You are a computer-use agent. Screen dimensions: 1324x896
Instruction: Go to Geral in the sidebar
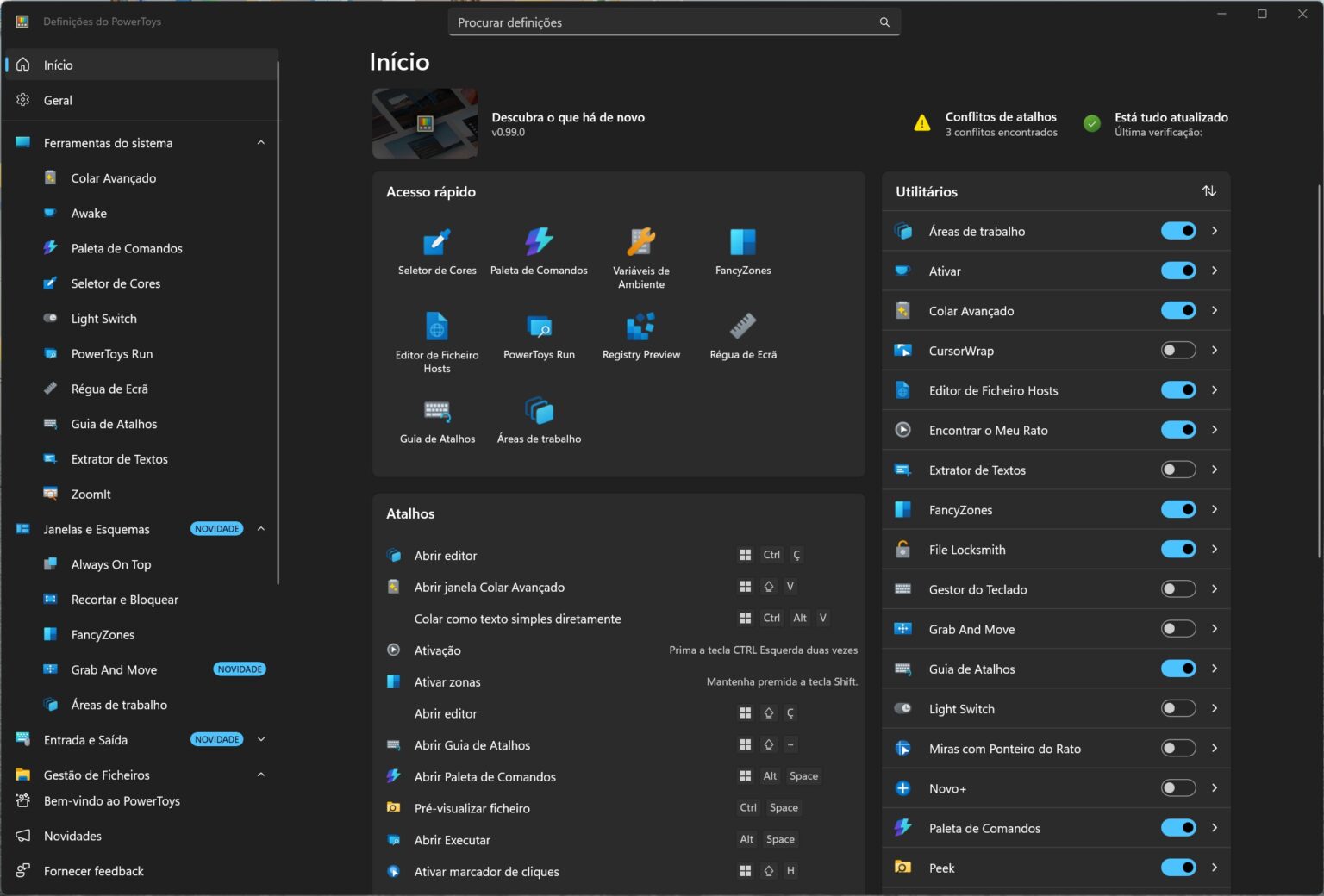pyautogui.click(x=58, y=101)
